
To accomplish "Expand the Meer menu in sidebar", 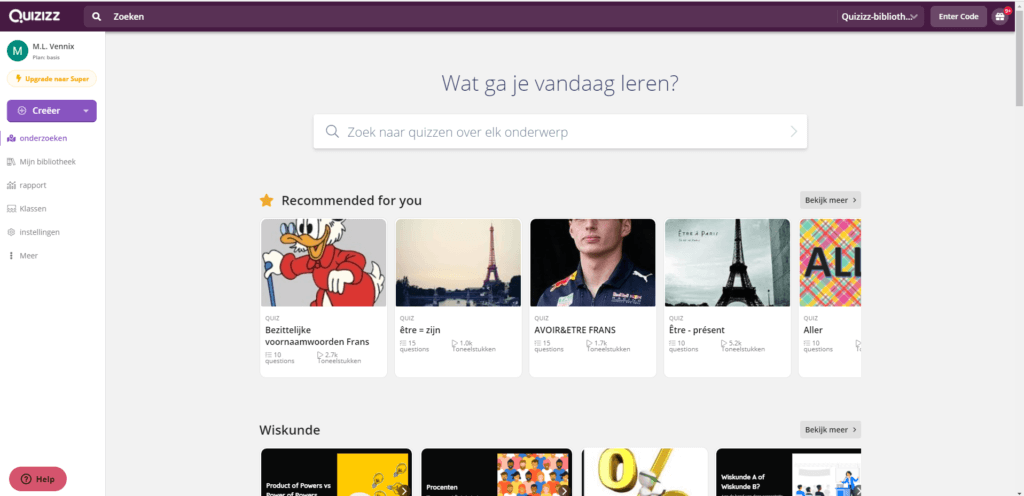I will tap(28, 255).
